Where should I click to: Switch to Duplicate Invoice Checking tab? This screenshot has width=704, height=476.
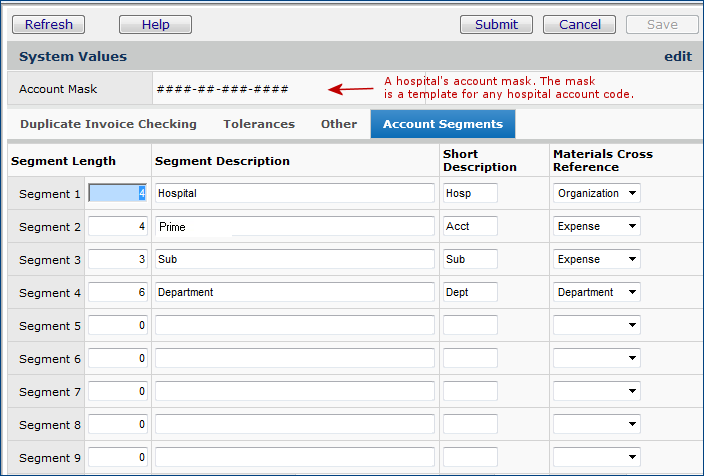click(108, 124)
